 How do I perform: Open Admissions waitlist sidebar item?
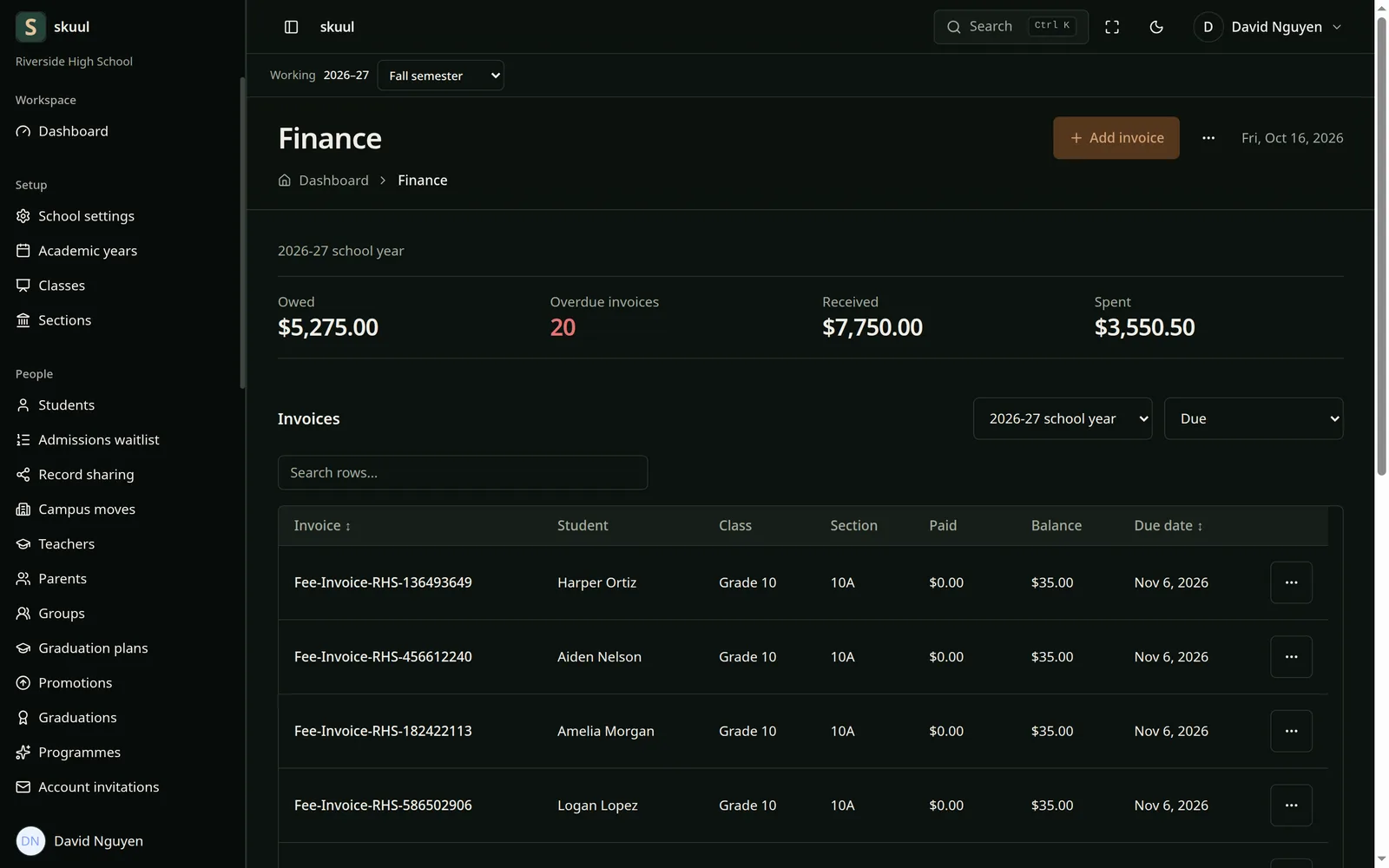(x=122, y=440)
